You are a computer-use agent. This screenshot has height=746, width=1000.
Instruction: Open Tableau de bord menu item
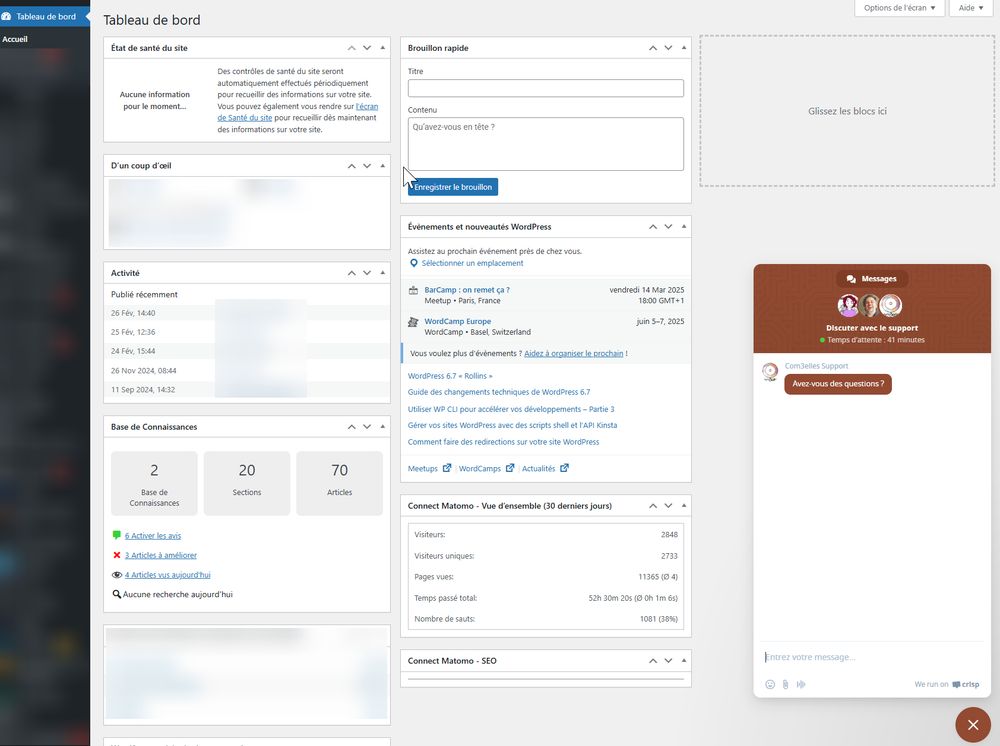tap(45, 17)
